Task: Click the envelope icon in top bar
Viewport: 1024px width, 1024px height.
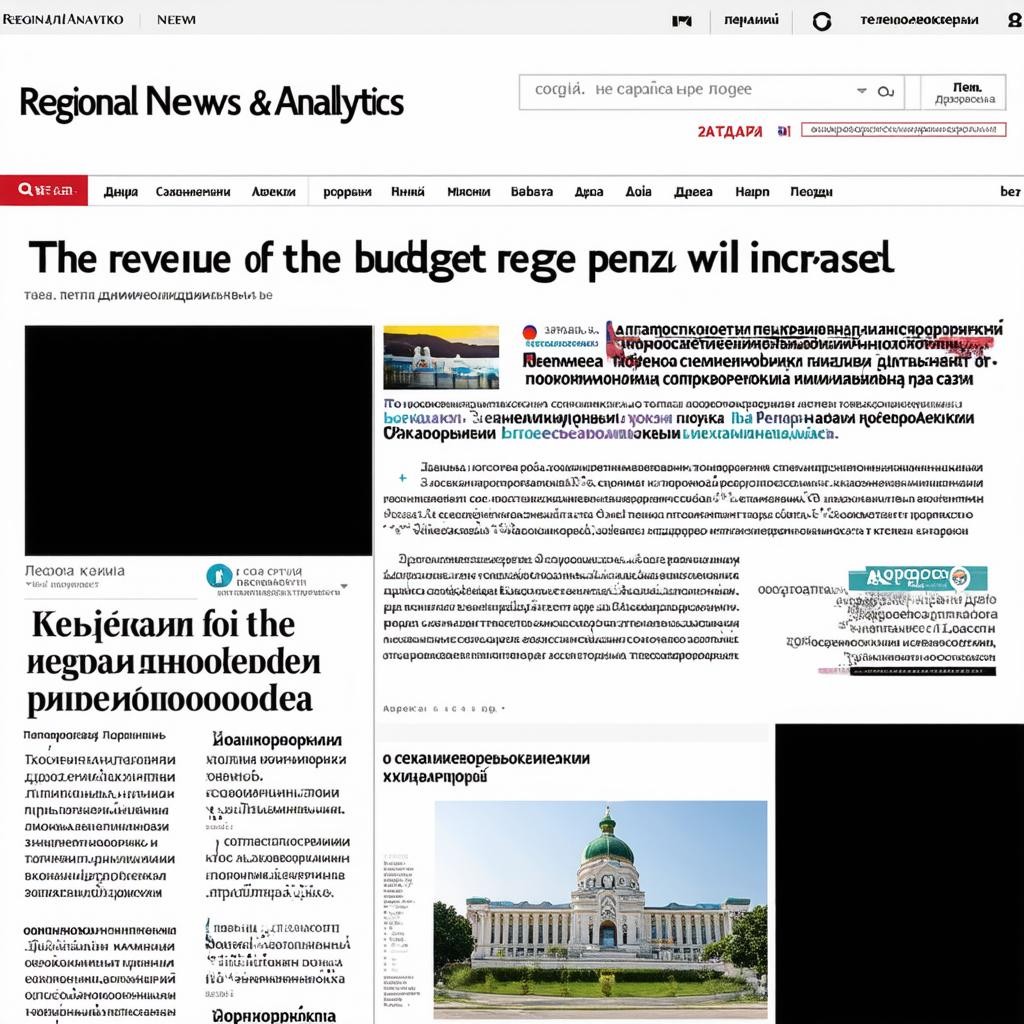Action: [682, 20]
